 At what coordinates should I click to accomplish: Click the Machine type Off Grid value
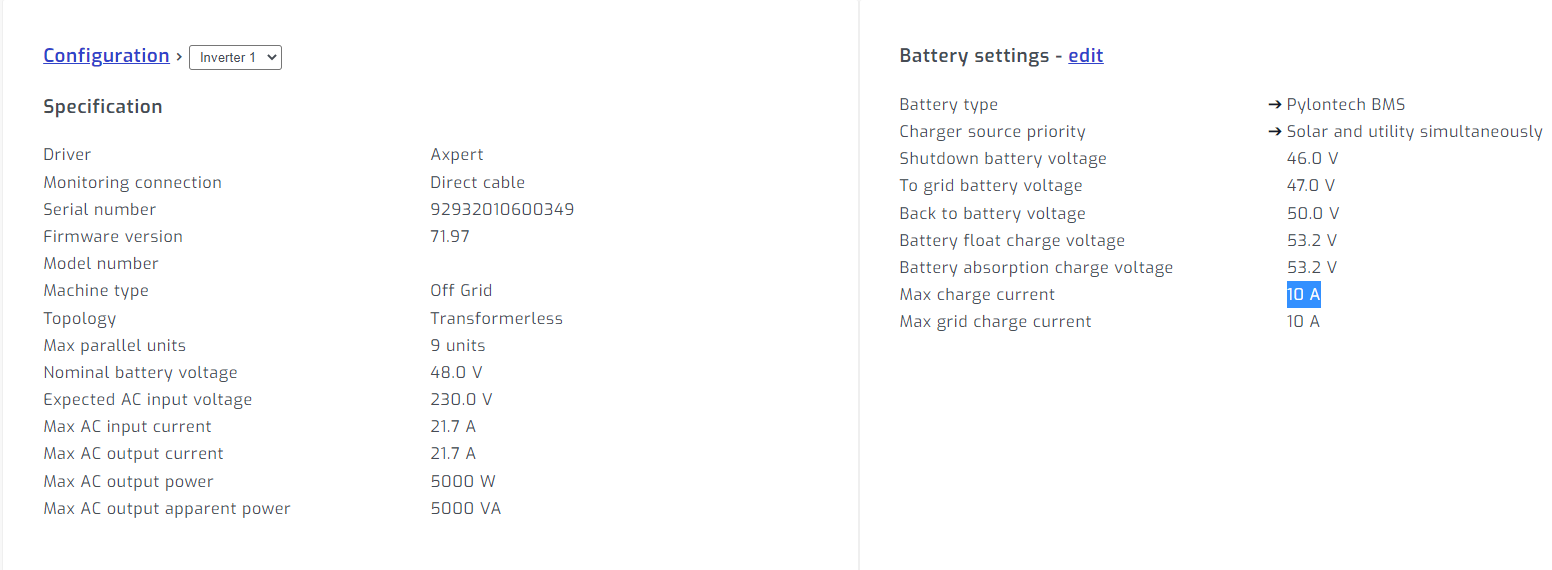pyautogui.click(x=461, y=291)
